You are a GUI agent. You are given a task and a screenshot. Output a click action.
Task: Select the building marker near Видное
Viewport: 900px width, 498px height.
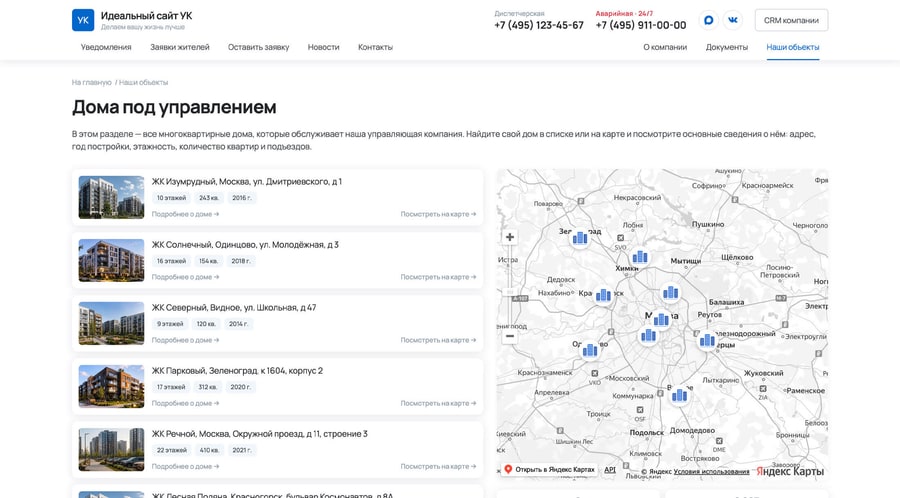tap(680, 395)
